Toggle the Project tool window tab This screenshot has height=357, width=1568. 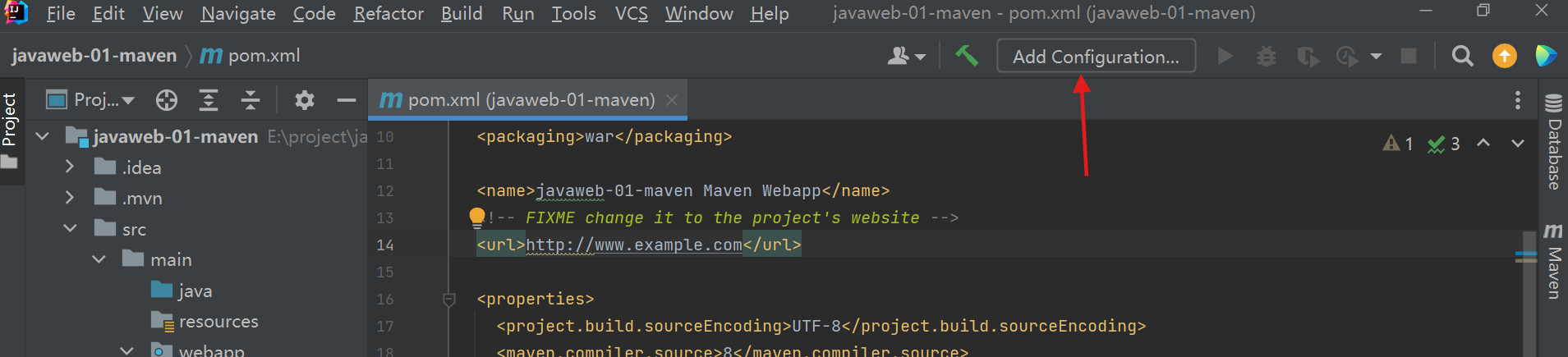(10, 130)
